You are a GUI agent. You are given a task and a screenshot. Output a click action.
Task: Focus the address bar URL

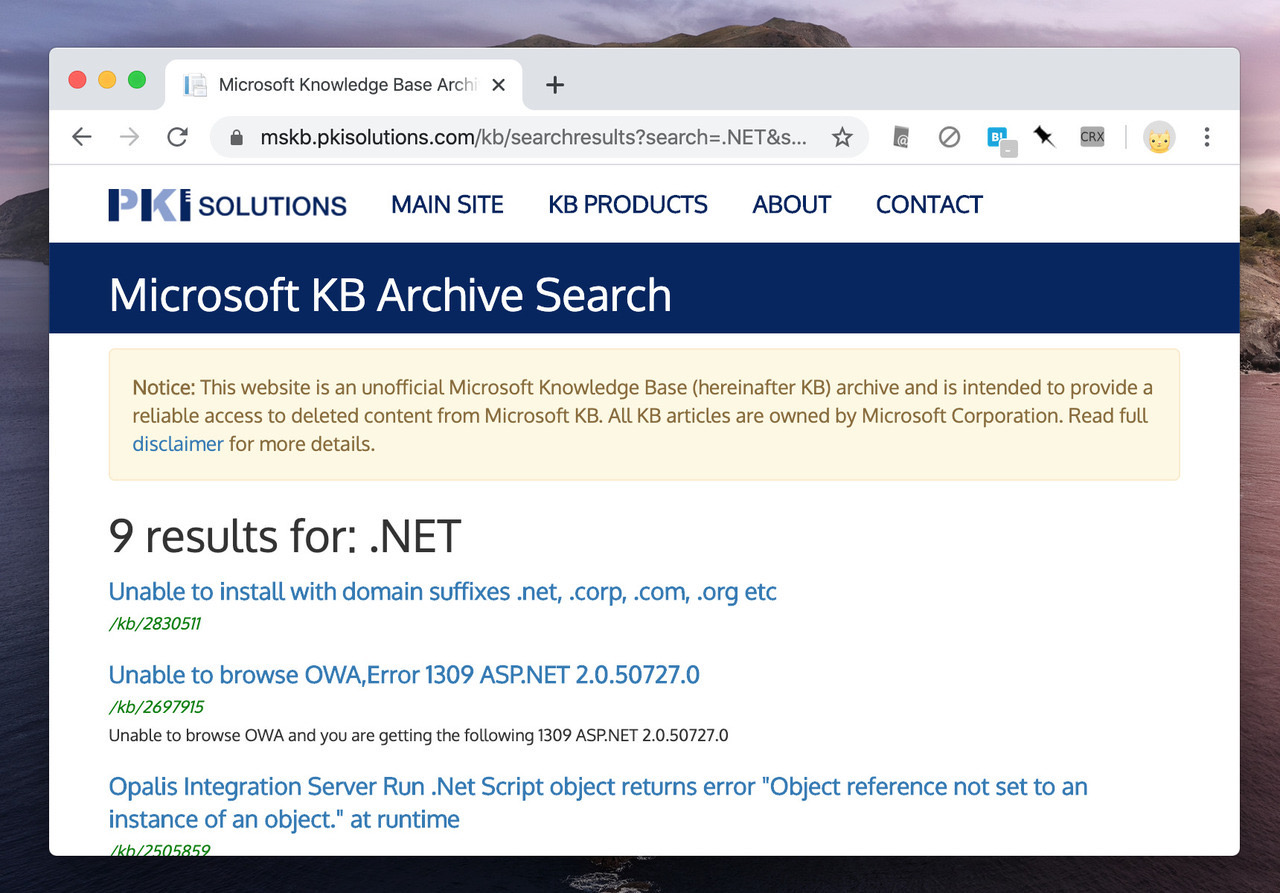(x=530, y=137)
